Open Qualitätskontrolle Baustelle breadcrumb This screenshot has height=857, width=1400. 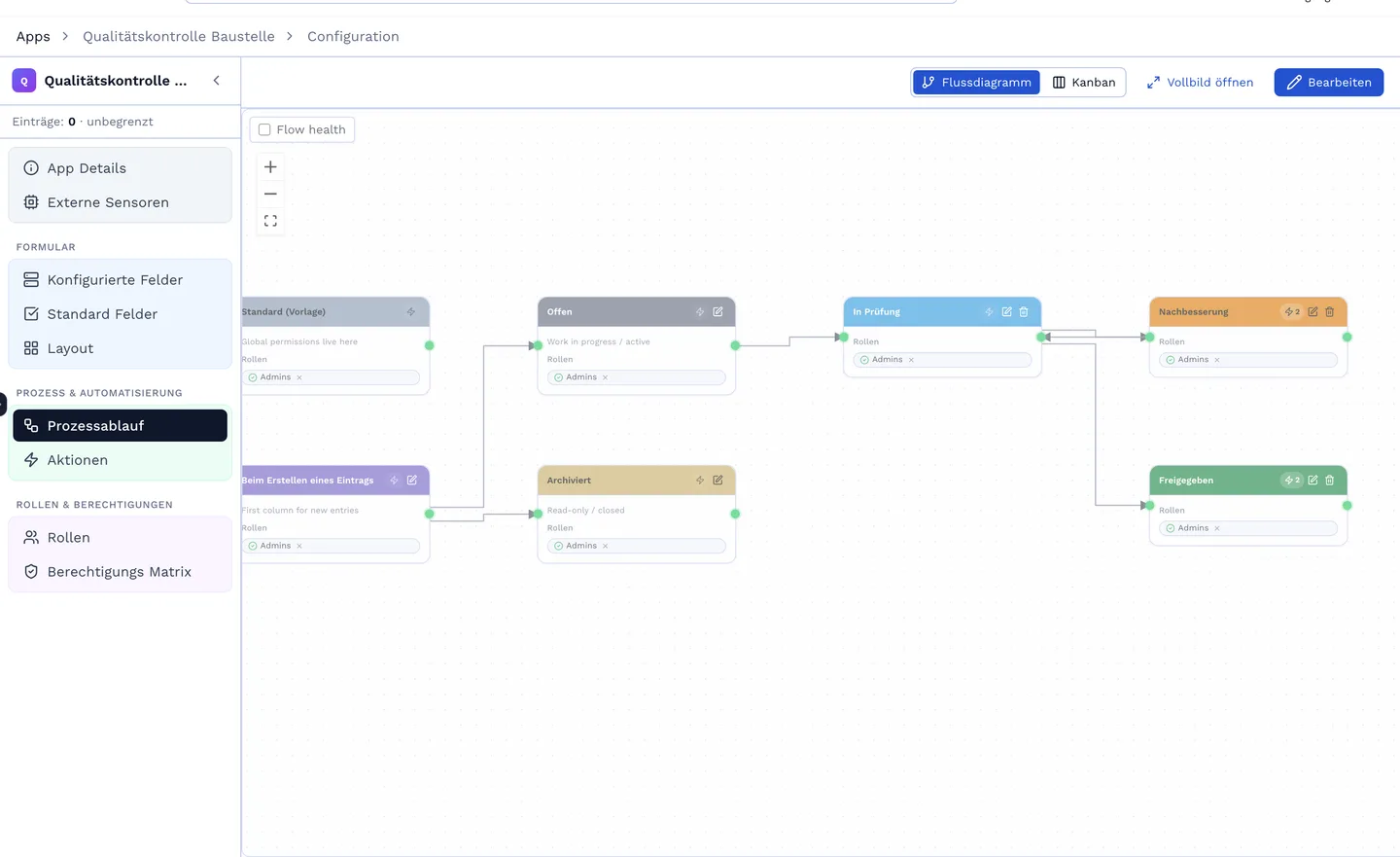coord(179,36)
